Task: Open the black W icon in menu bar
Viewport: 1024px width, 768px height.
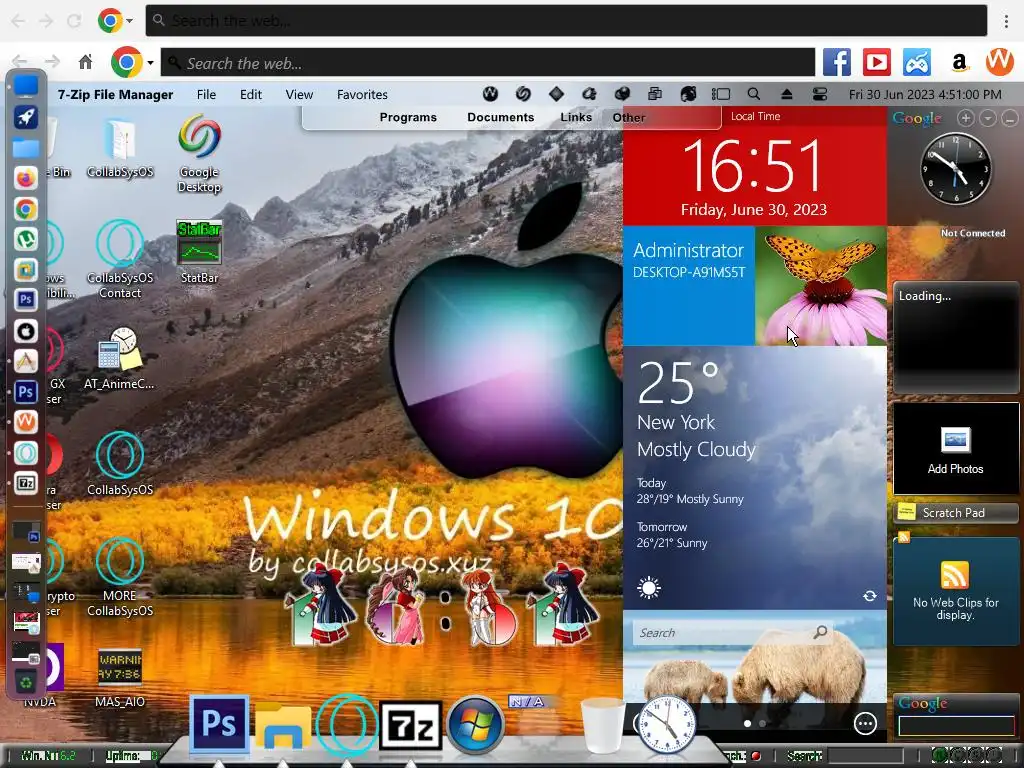Action: [490, 94]
